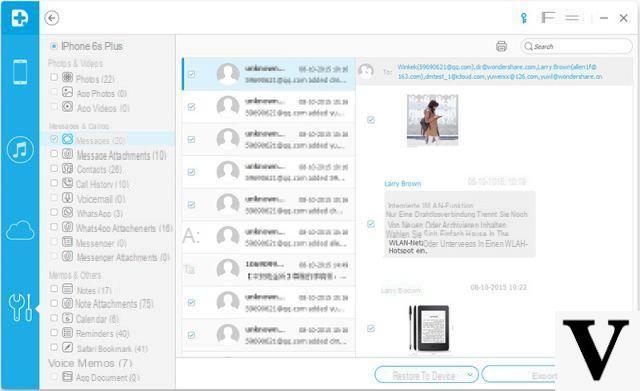The width and height of the screenshot is (640, 391).
Task: Open the wrench and screwdriver toolkit icon
Action: click(x=20, y=307)
